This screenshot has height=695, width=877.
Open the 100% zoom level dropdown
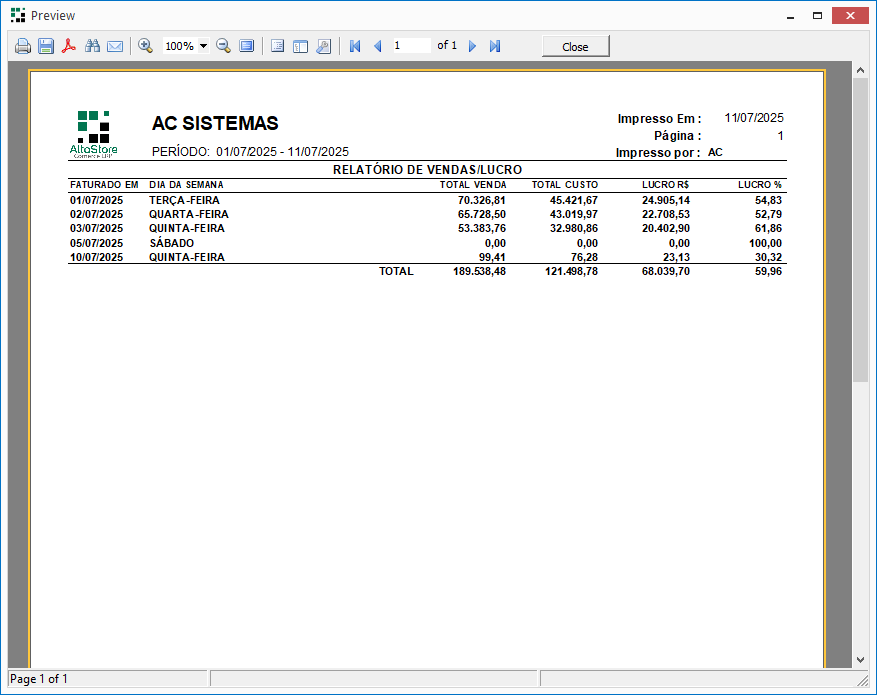coord(204,46)
